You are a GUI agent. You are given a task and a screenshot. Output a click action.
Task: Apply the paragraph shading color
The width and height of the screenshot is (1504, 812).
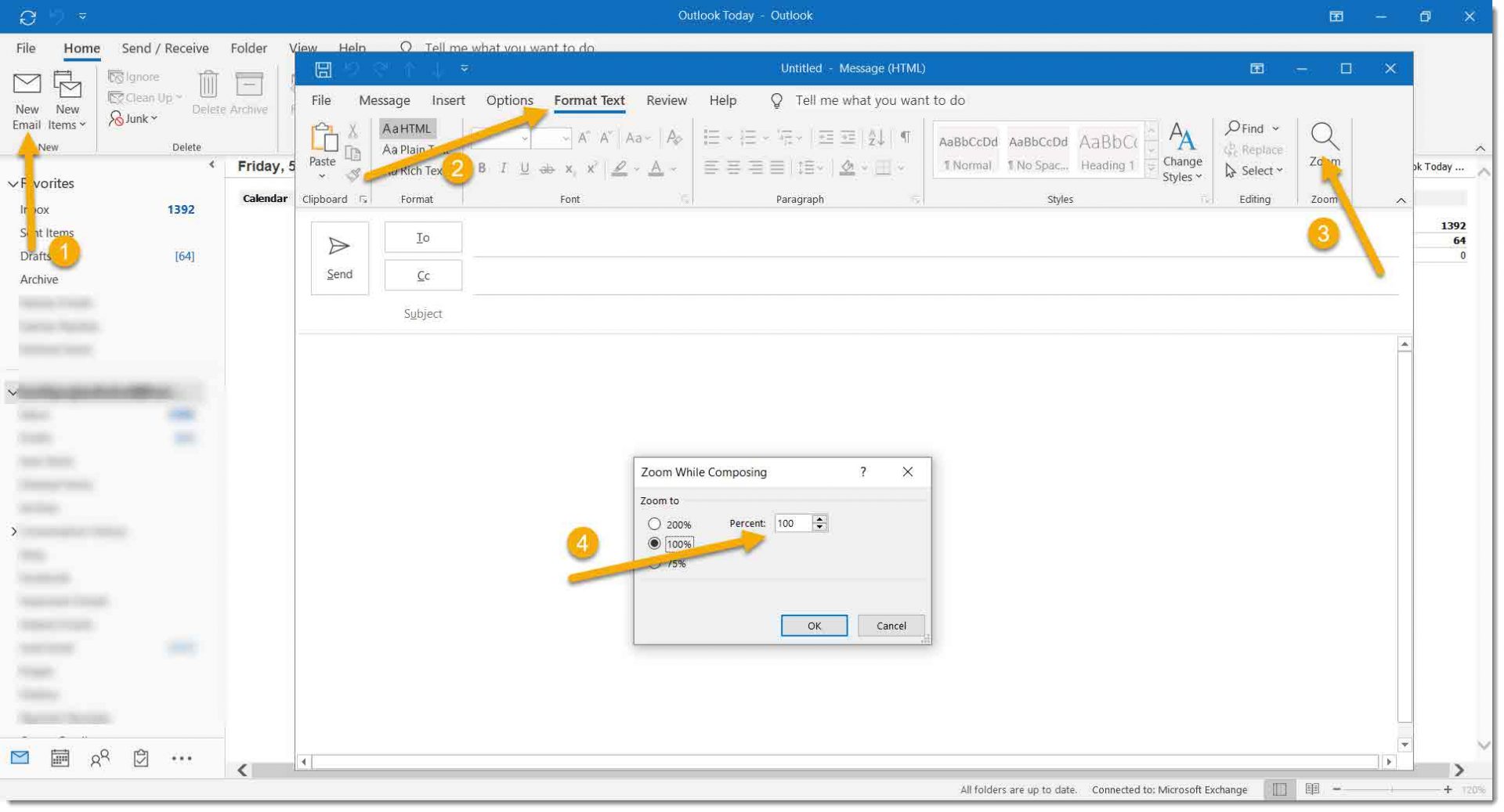pos(847,168)
